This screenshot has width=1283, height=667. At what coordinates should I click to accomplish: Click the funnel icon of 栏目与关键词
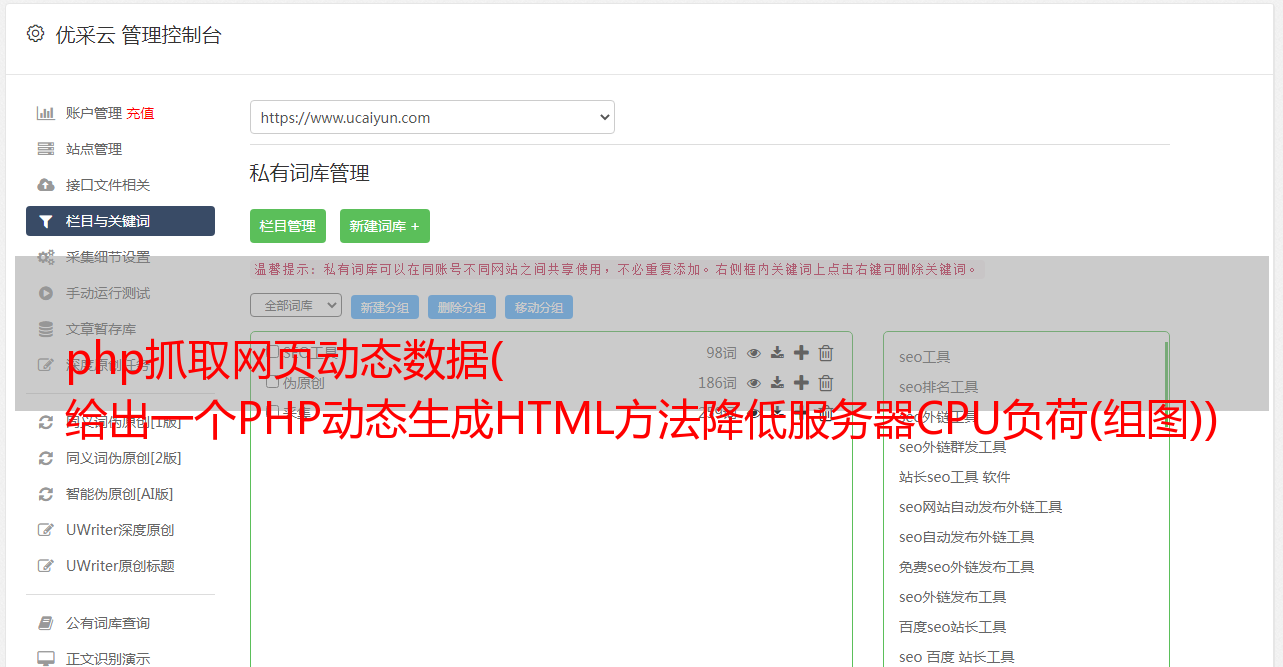click(x=45, y=221)
